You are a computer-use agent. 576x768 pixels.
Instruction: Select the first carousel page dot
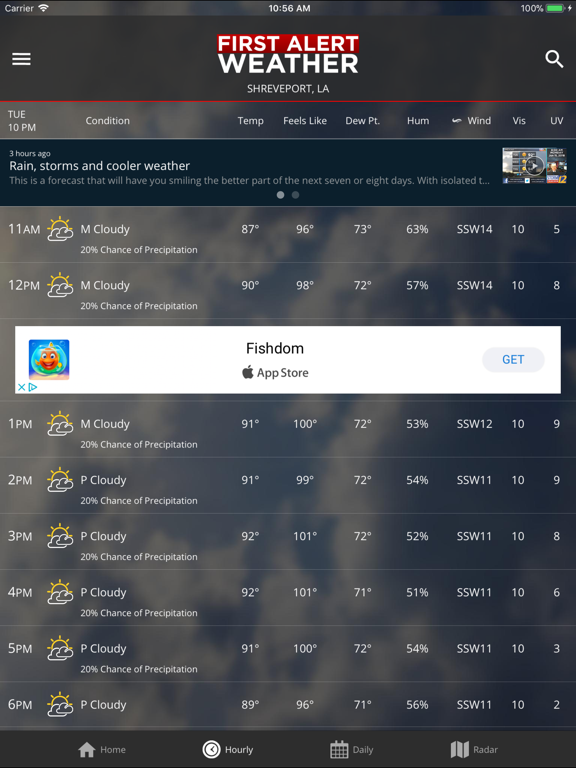[280, 195]
